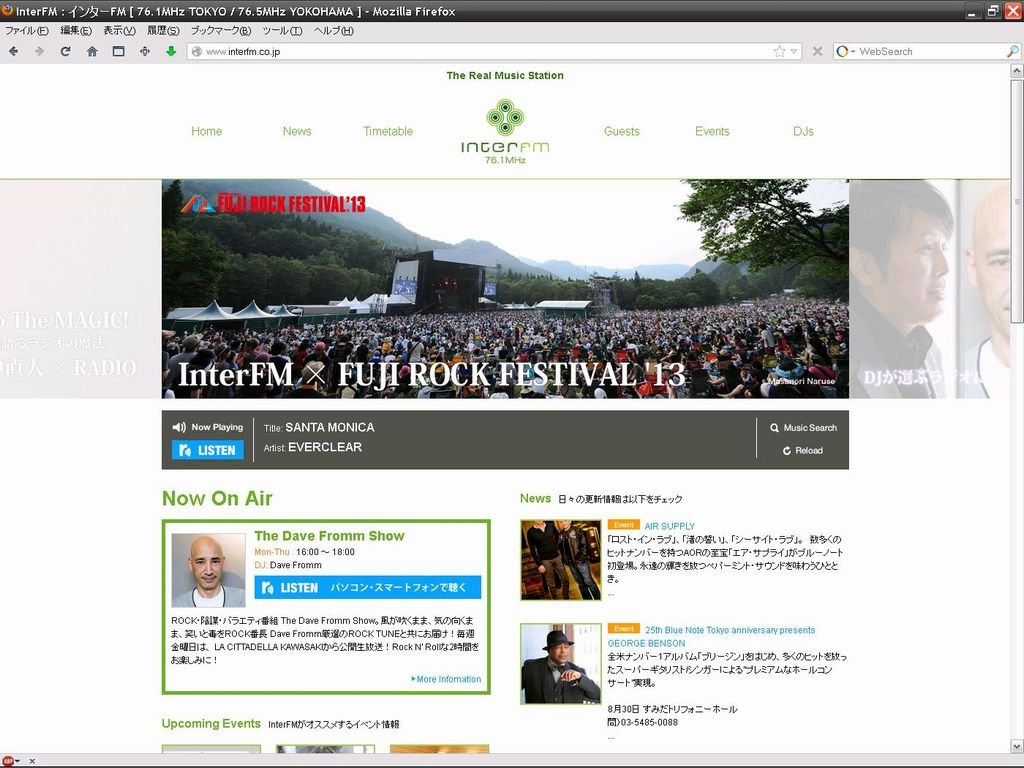
Task: Open the 表示(V) menu
Action: pos(120,31)
